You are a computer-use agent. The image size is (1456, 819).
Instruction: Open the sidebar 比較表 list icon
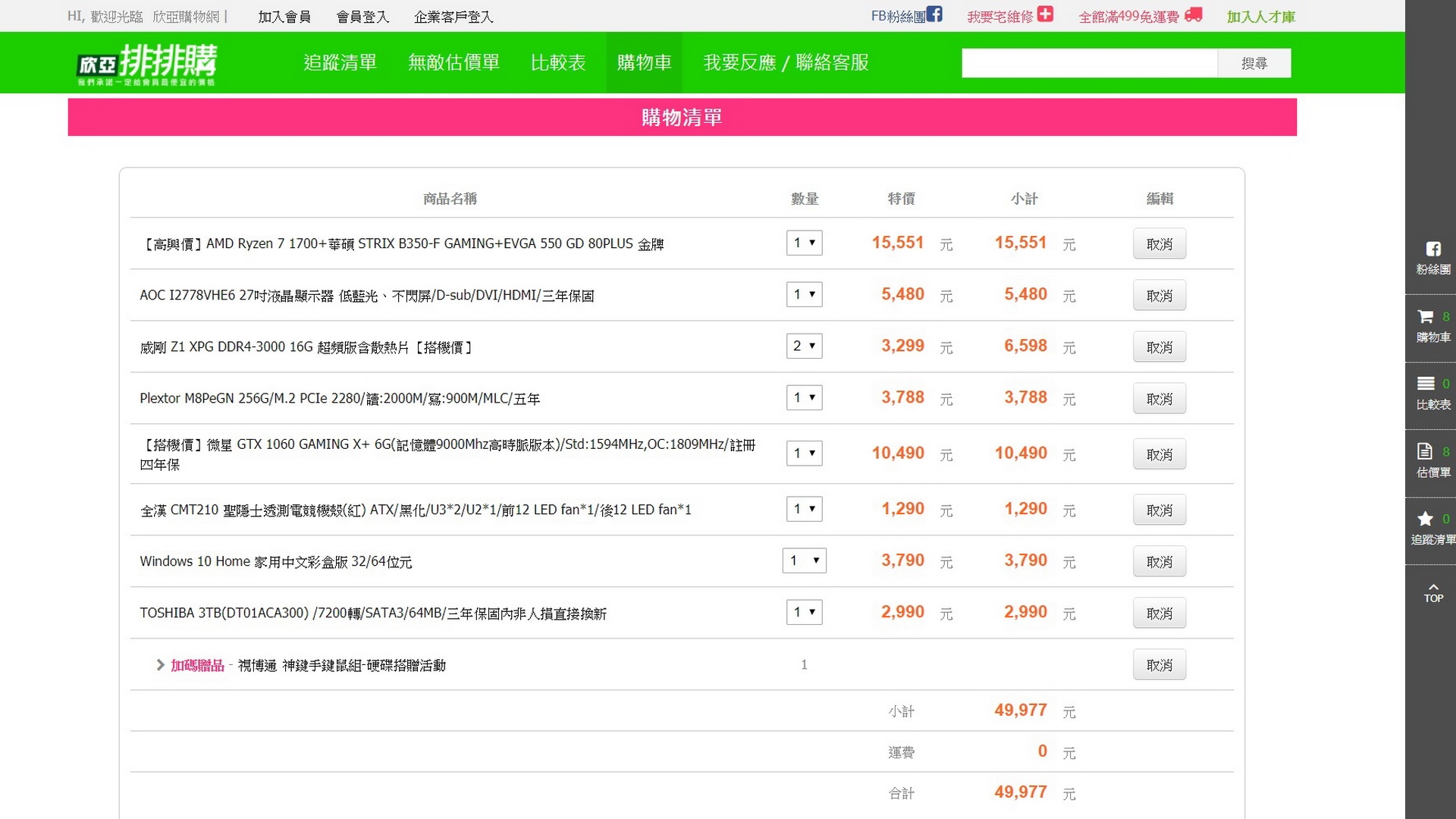1426,384
